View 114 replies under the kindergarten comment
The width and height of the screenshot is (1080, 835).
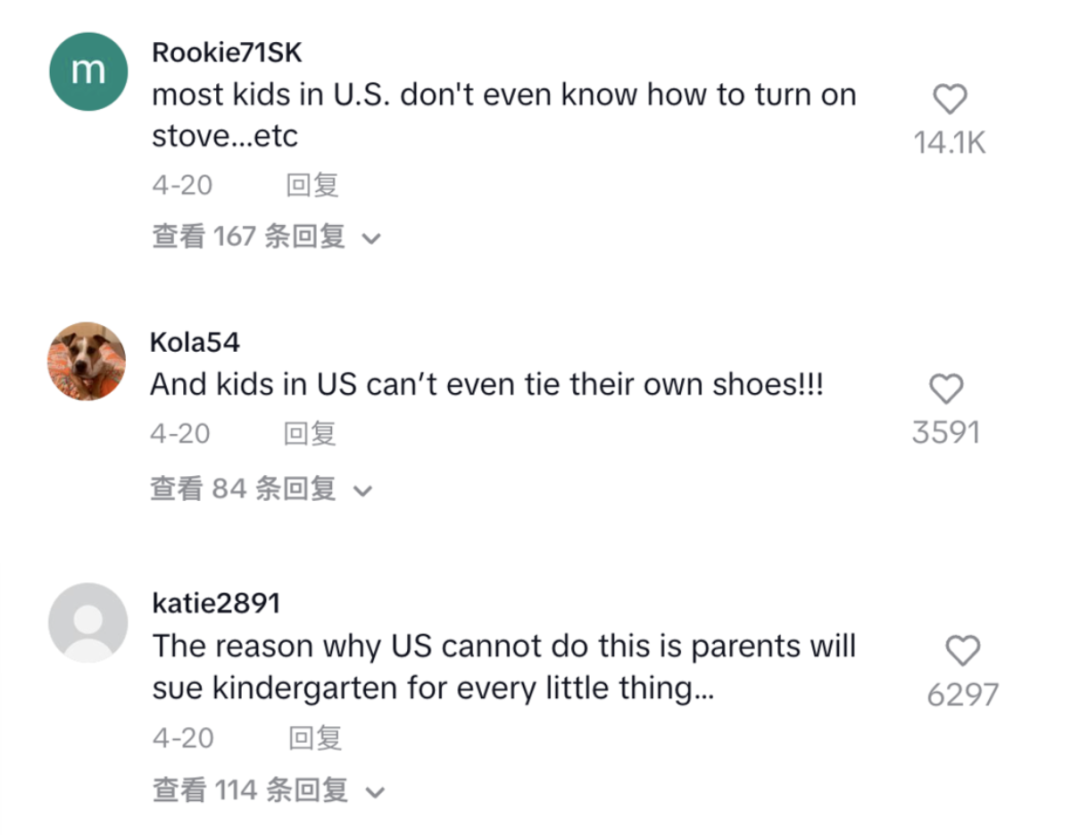tap(250, 791)
